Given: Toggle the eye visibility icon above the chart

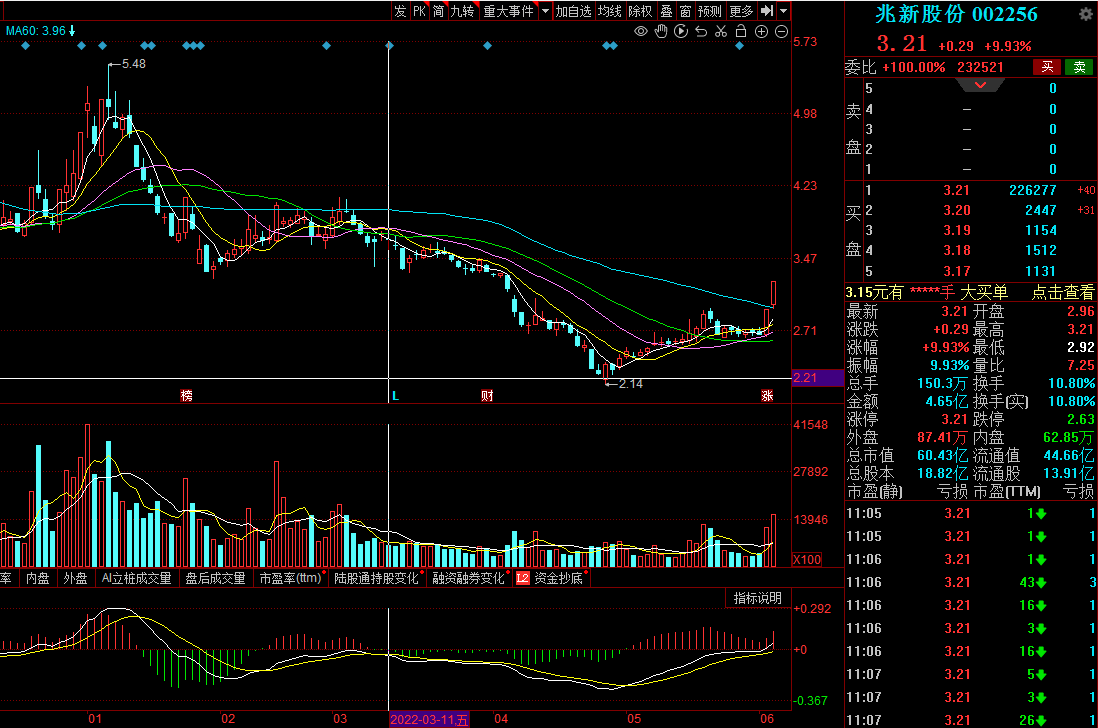Looking at the screenshot, I should click(x=641, y=32).
